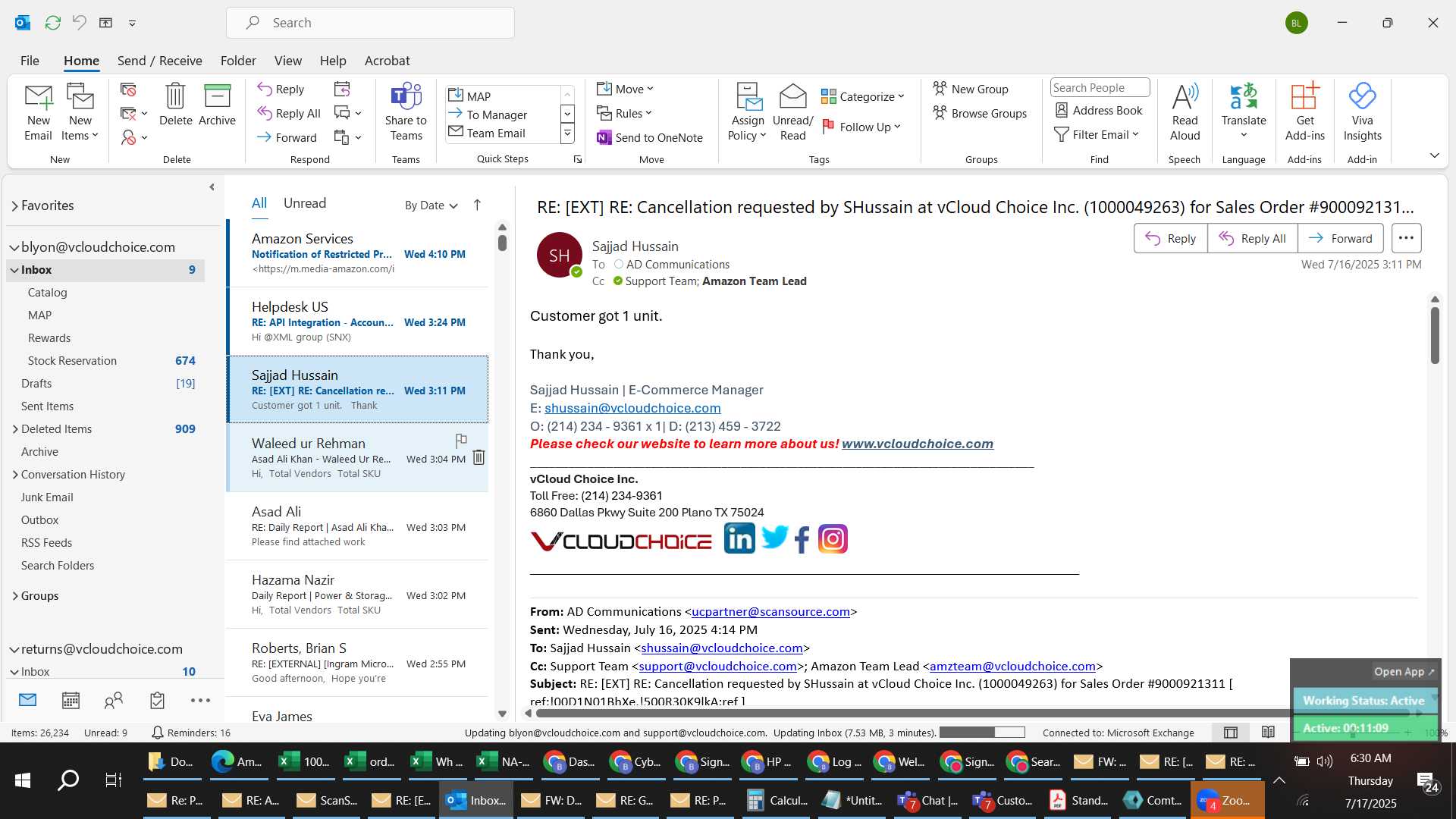Open the Help tab
1456x819 pixels.
coord(333,61)
